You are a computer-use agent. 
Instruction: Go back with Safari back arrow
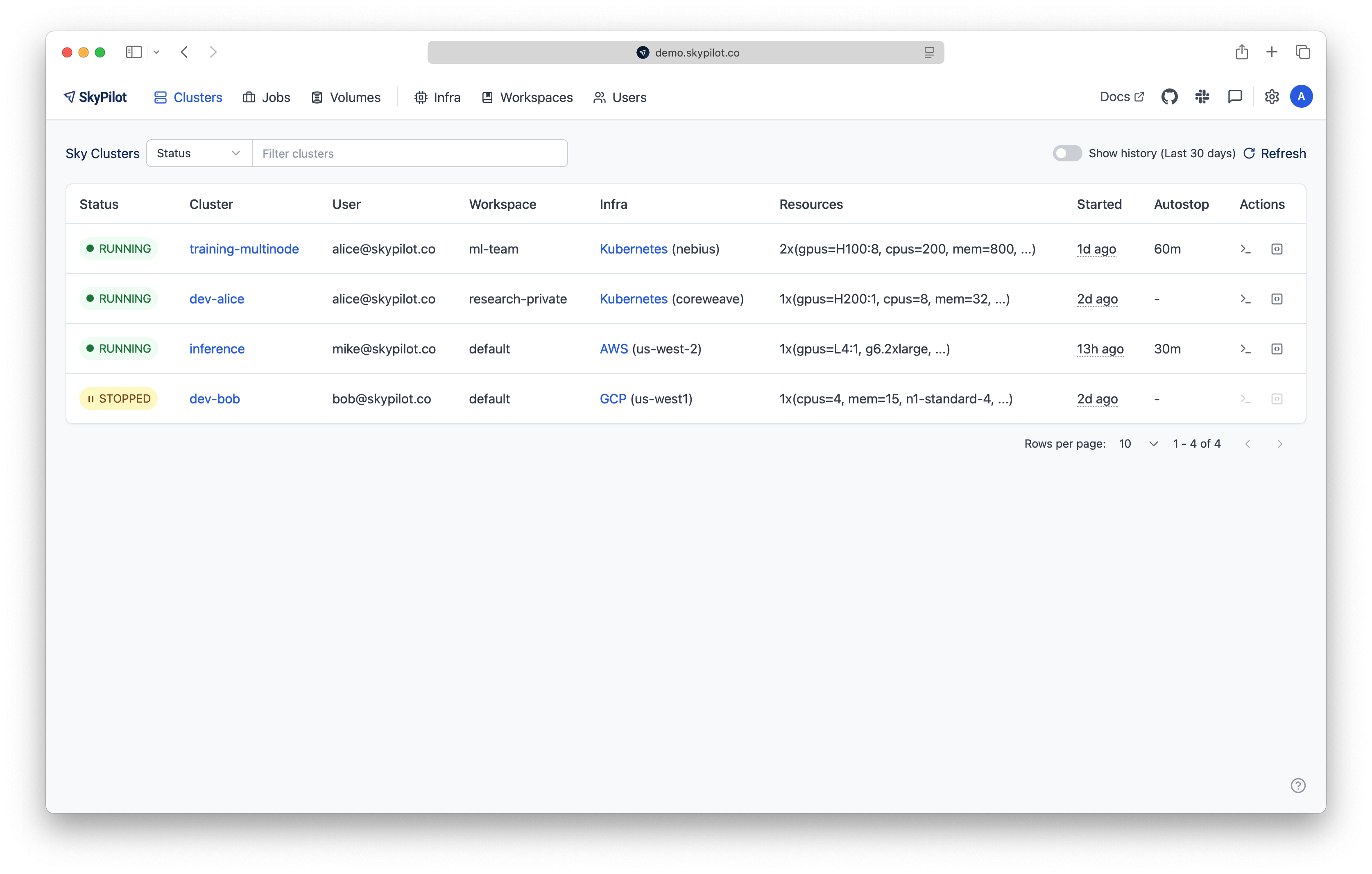coord(184,52)
